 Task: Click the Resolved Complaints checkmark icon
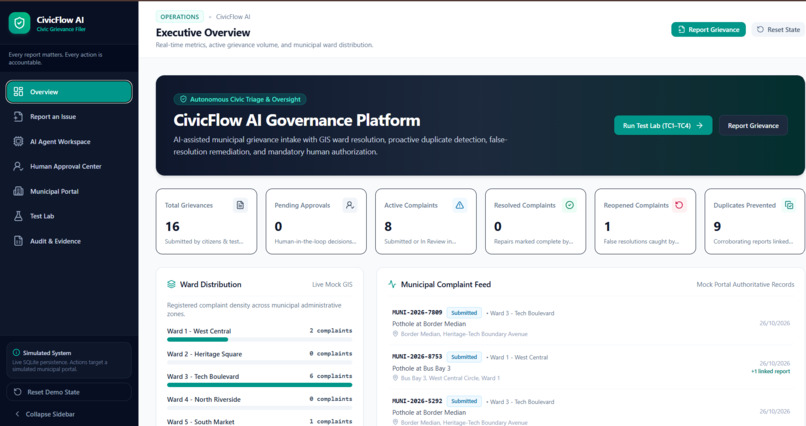pyautogui.click(x=570, y=205)
